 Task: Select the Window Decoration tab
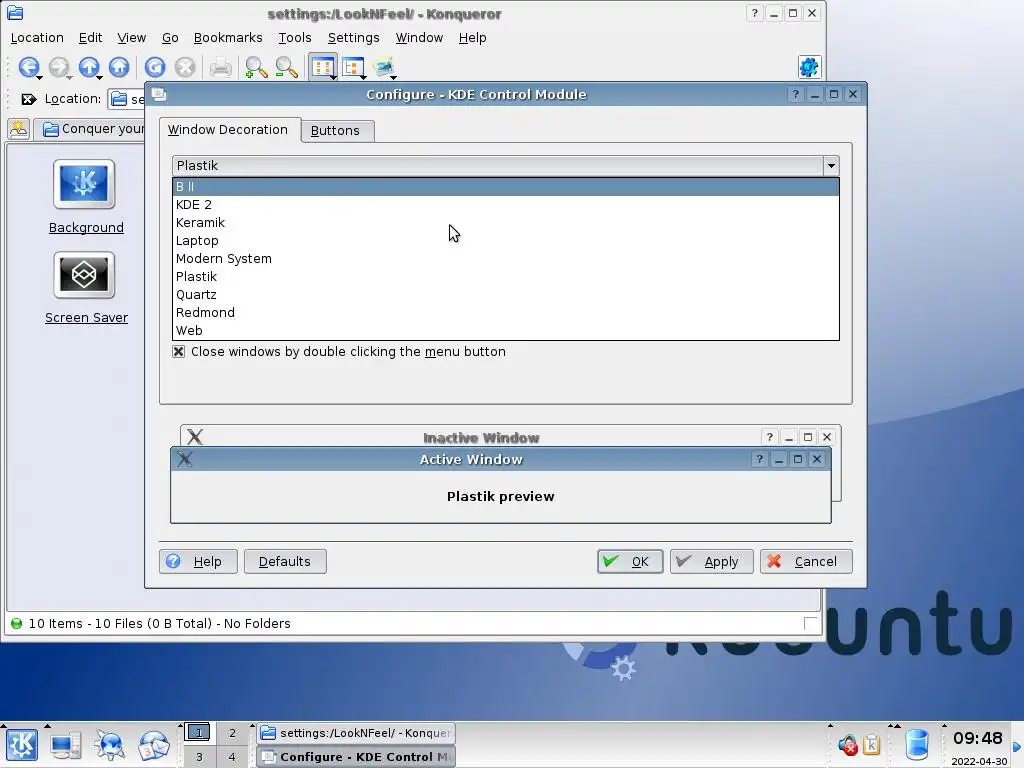[228, 129]
